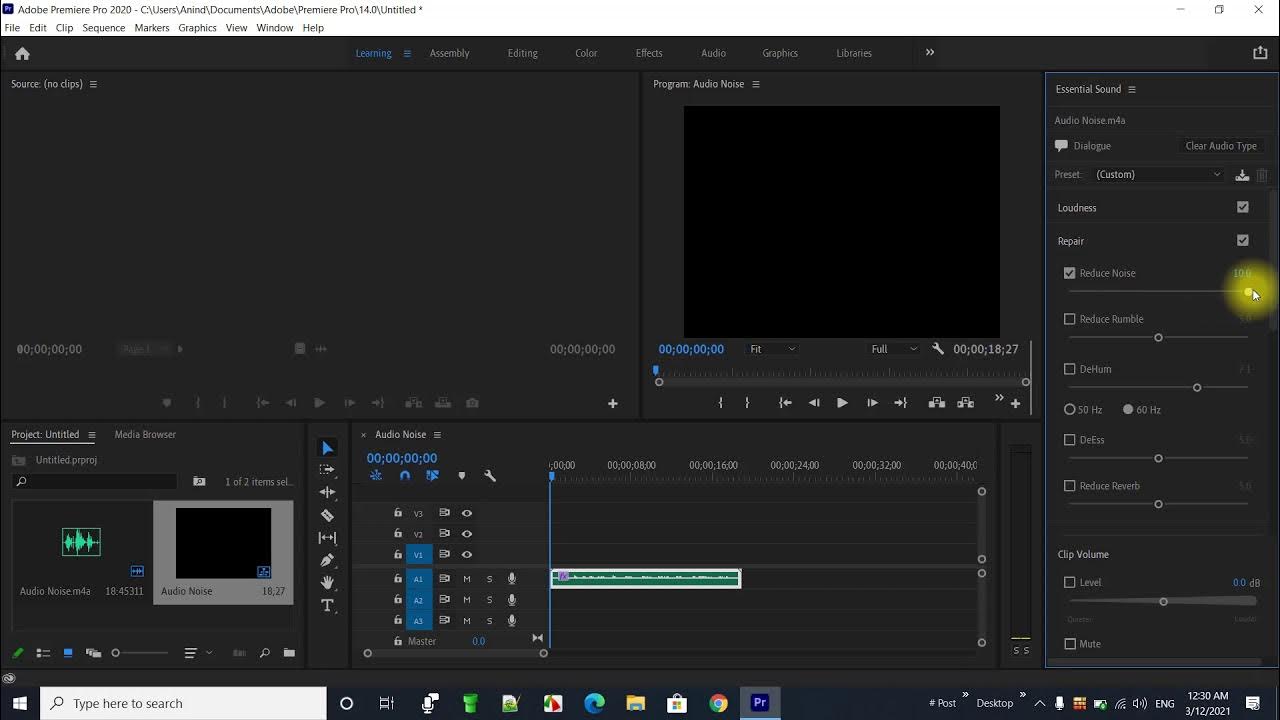Viewport: 1280px width, 720px height.
Task: Uncheck Reduce Noise checkbox
Action: pyautogui.click(x=1070, y=273)
